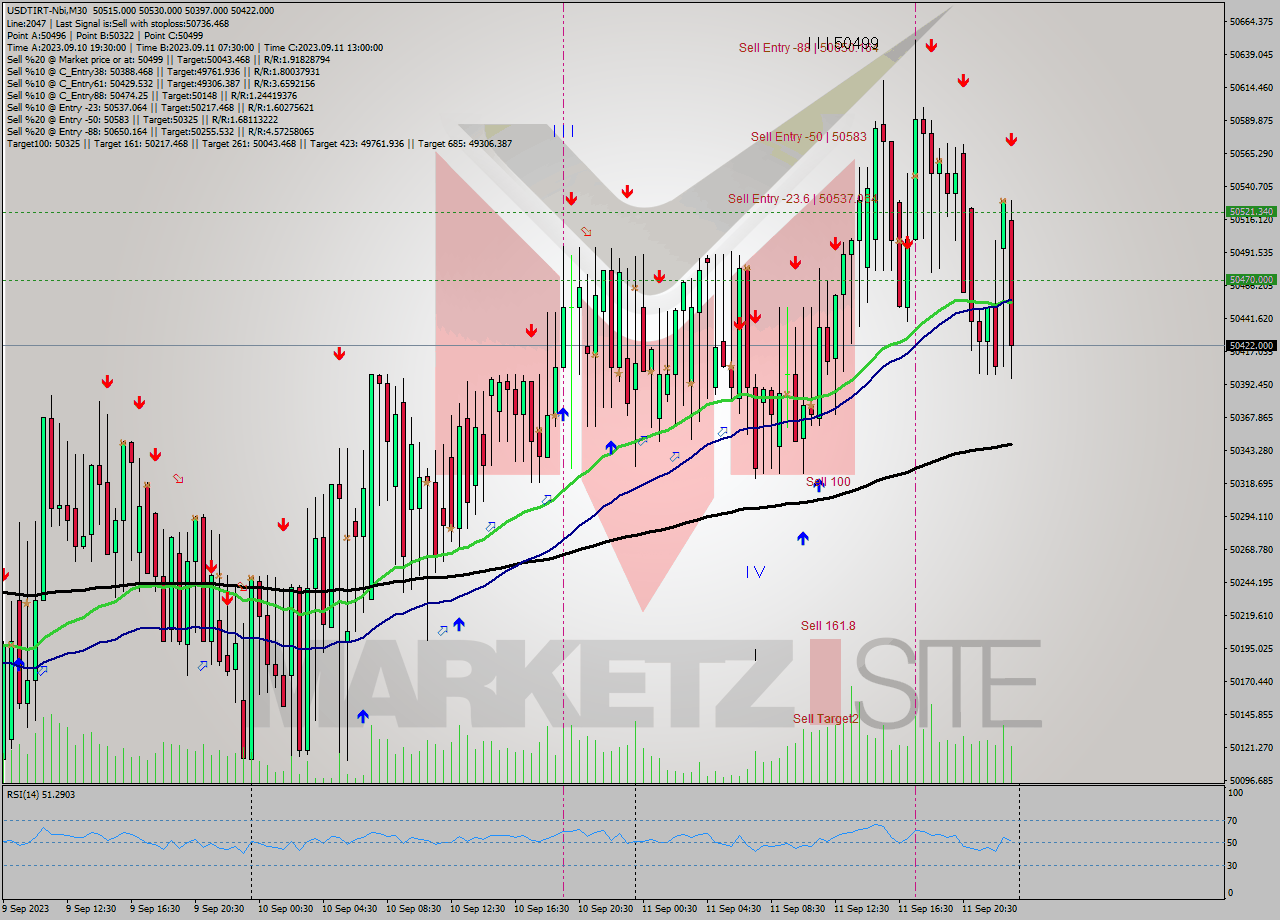1280x920 pixels.
Task: Click the '9 Sep 20:30' time label
Action: tap(219, 909)
